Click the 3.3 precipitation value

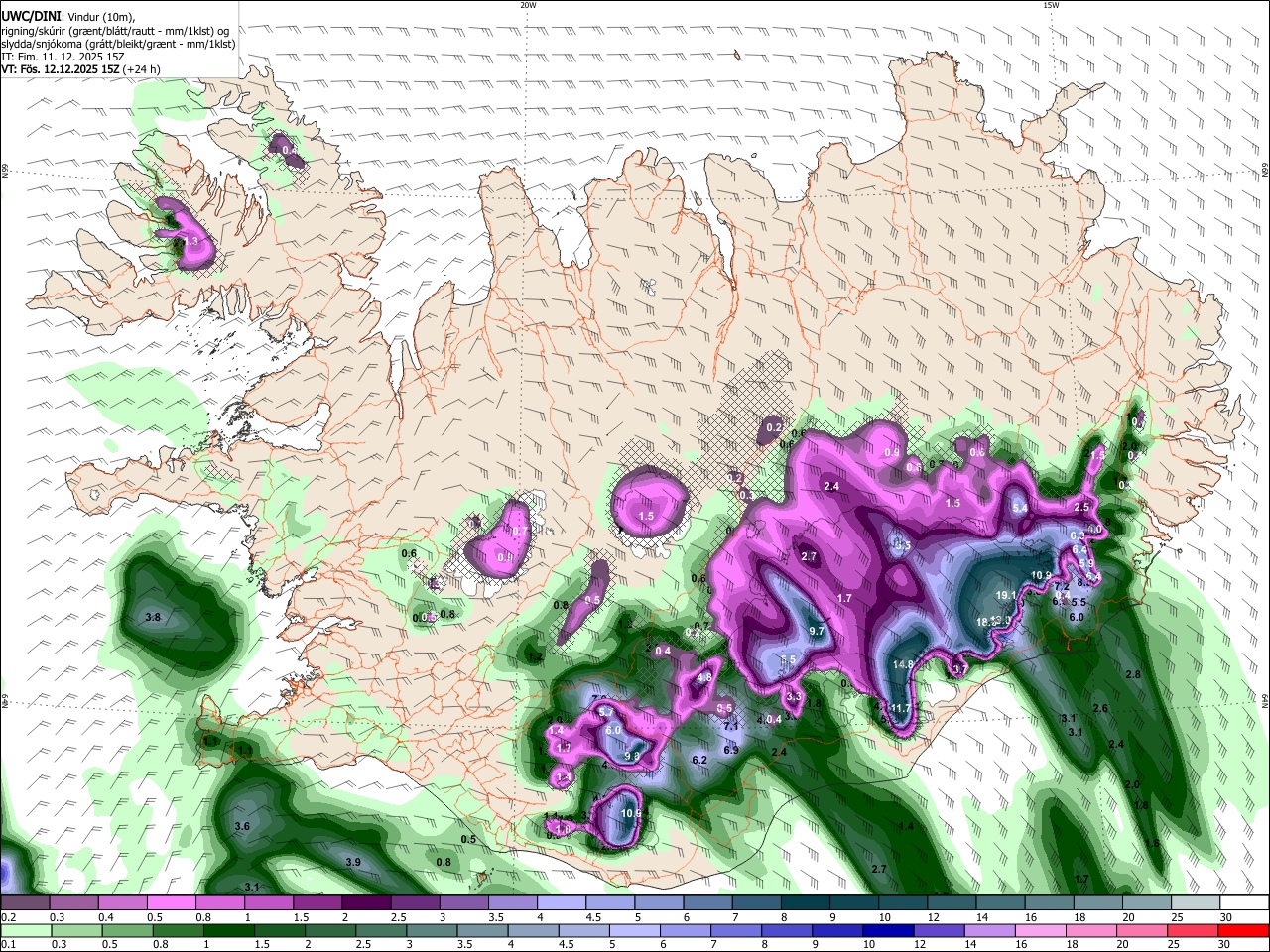tap(794, 697)
